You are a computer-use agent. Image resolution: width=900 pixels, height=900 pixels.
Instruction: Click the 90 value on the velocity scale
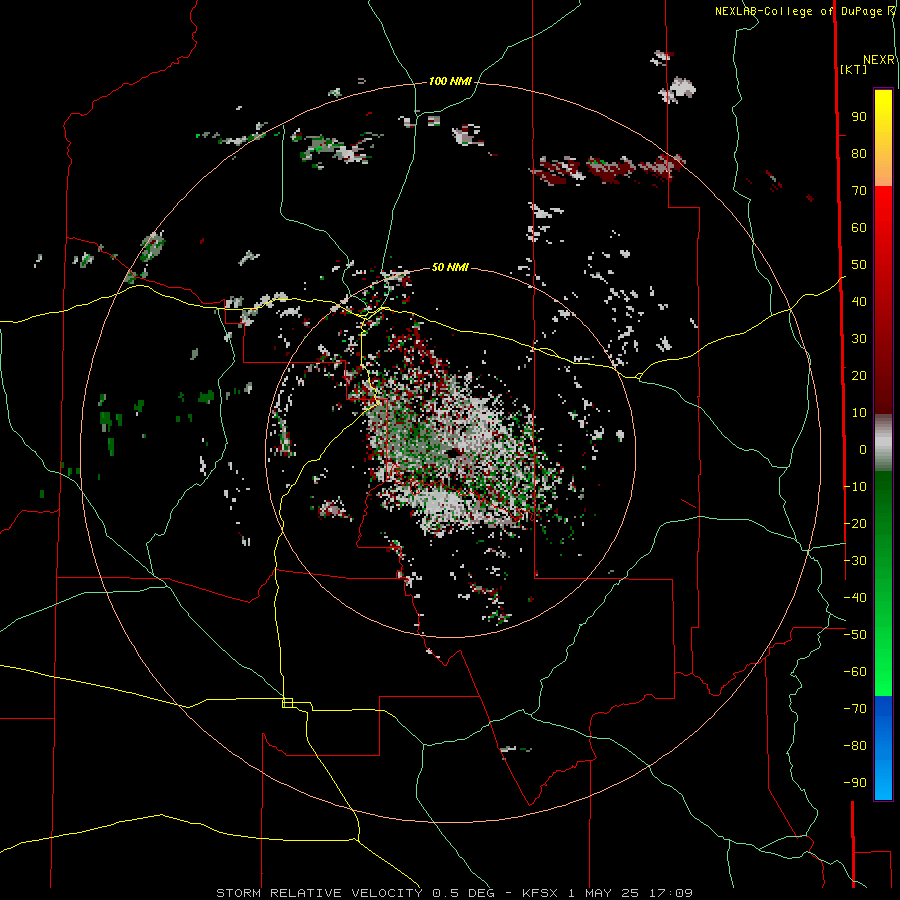coord(859,117)
